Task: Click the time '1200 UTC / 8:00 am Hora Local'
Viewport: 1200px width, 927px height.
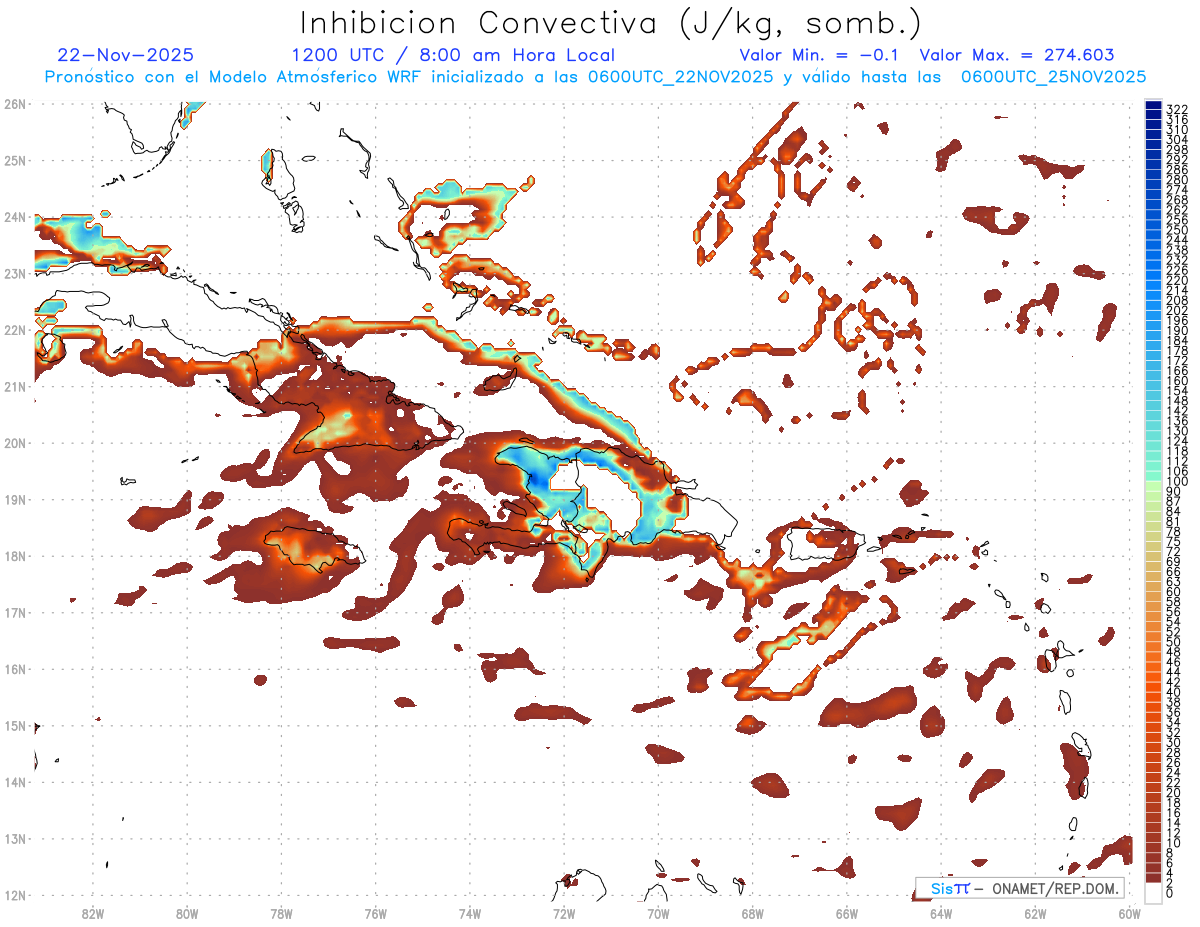Action: coord(453,55)
